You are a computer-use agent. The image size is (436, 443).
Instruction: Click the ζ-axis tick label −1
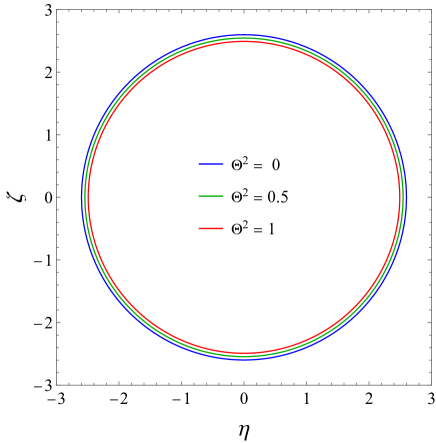click(x=43, y=260)
